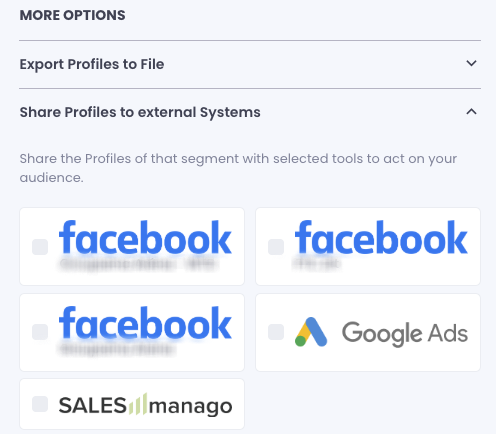Click the first Facebook logo

point(145,237)
